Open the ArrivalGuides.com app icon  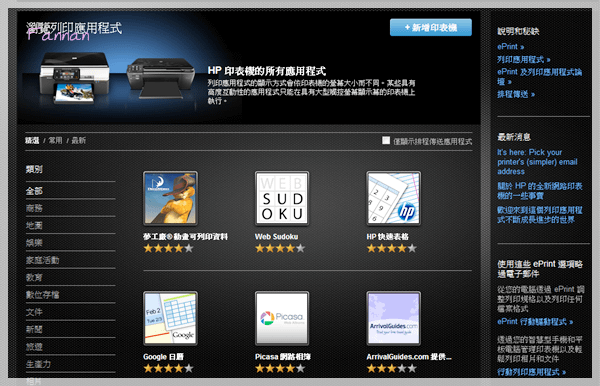(393, 318)
